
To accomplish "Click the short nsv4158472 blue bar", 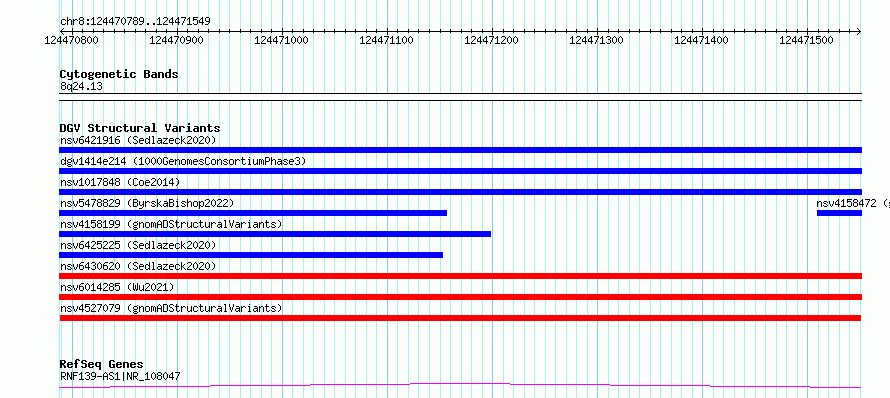I will (x=839, y=213).
